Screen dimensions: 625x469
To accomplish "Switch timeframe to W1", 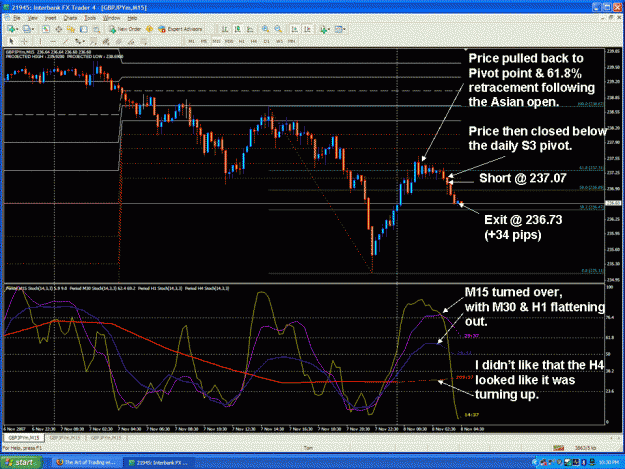I will [x=279, y=41].
